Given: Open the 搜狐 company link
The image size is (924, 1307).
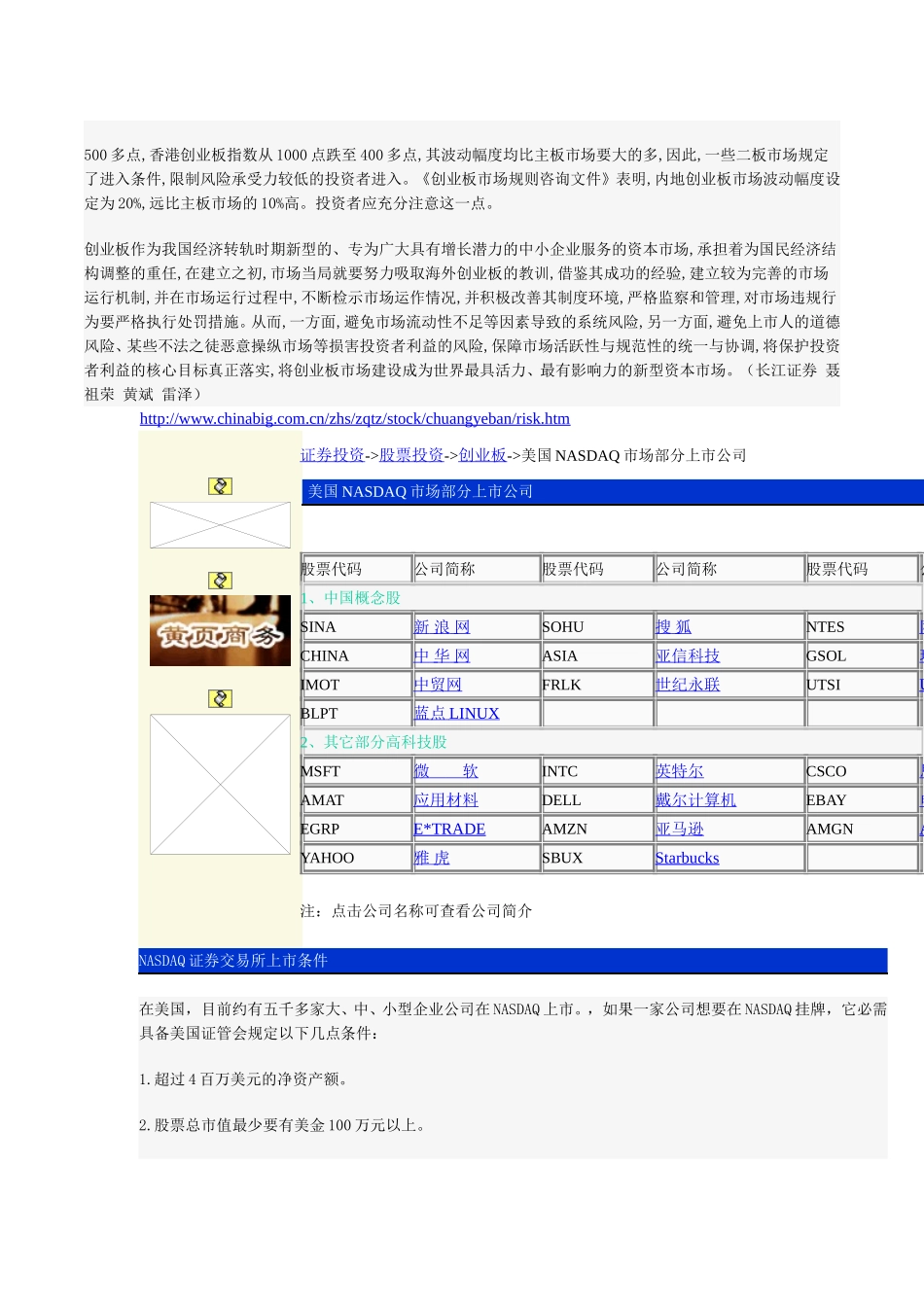Looking at the screenshot, I should [673, 627].
